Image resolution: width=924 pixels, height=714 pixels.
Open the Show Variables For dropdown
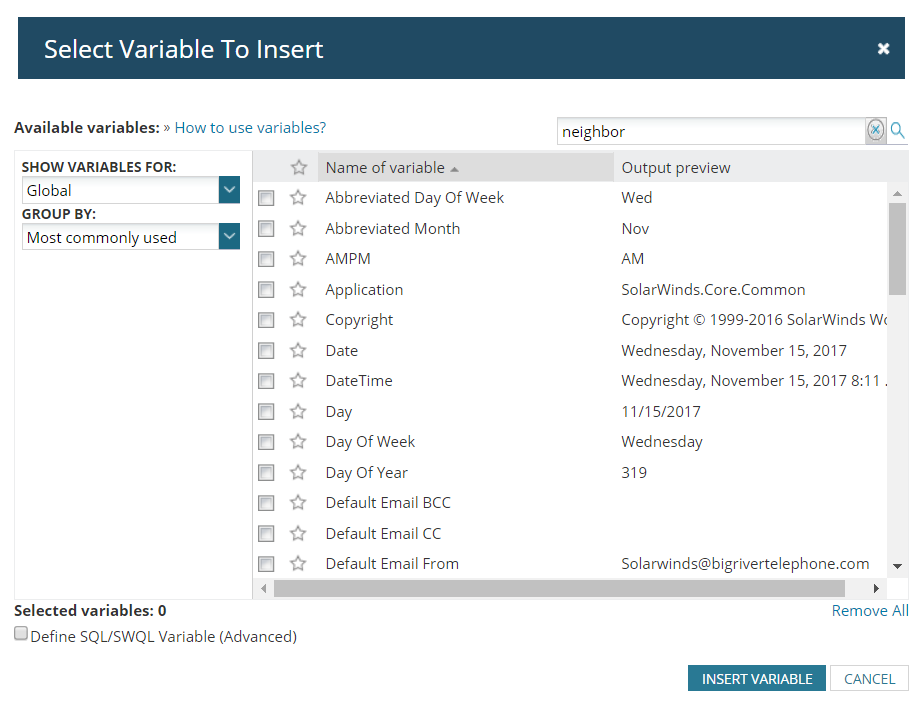click(229, 190)
